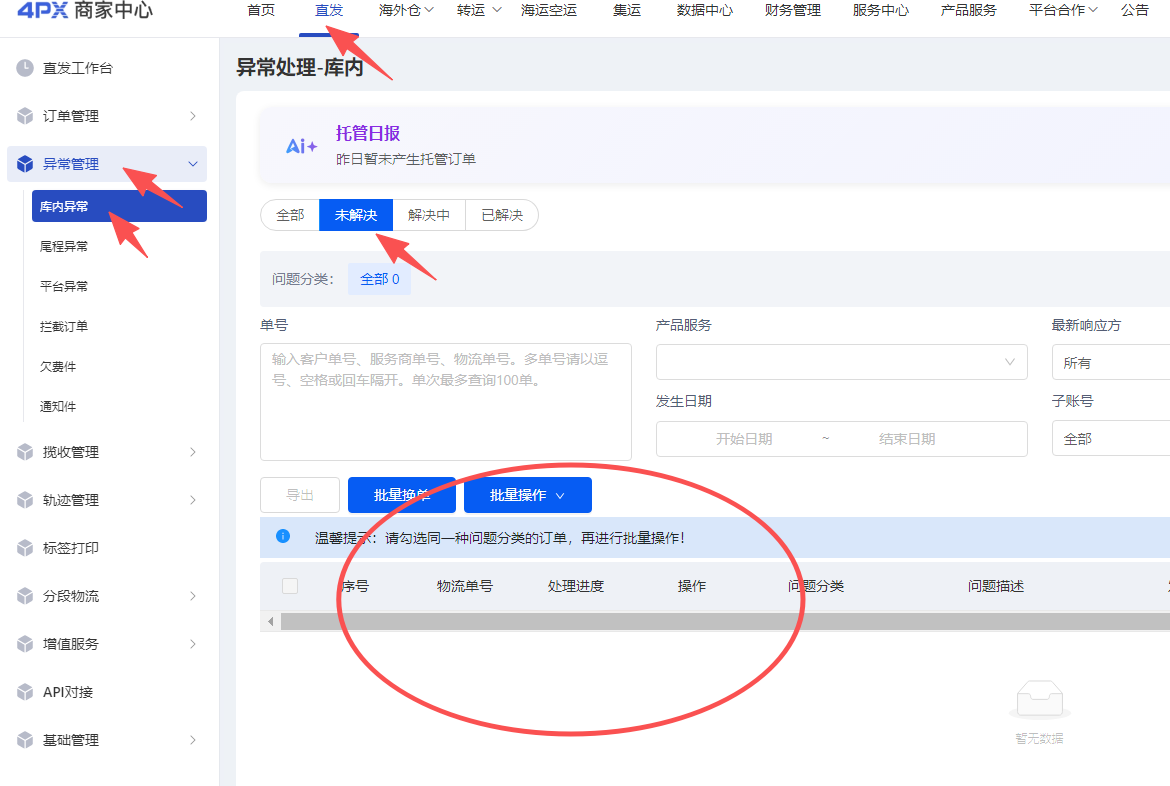Click the cube icon beside 标签打印
The width and height of the screenshot is (1170, 786).
(25, 548)
